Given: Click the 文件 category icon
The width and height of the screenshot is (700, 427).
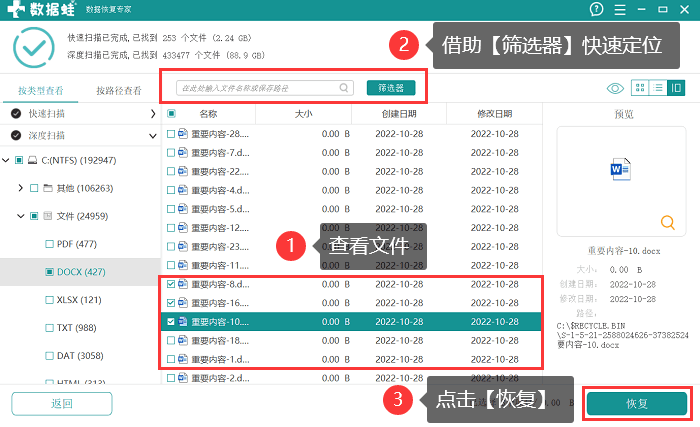Looking at the screenshot, I should [x=48, y=216].
